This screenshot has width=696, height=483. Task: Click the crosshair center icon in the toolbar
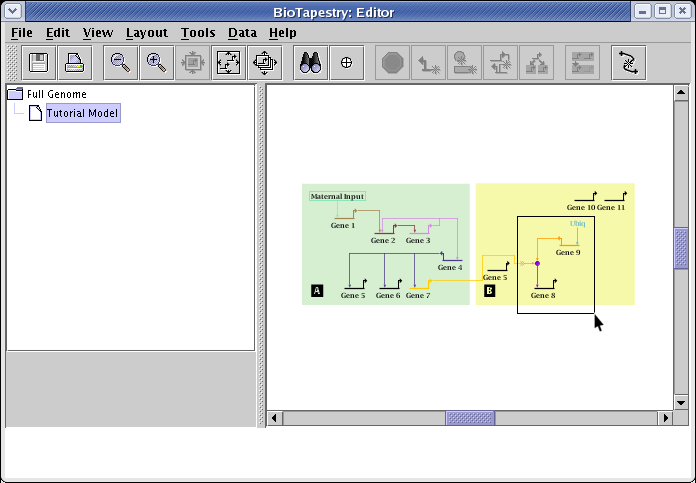[347, 63]
